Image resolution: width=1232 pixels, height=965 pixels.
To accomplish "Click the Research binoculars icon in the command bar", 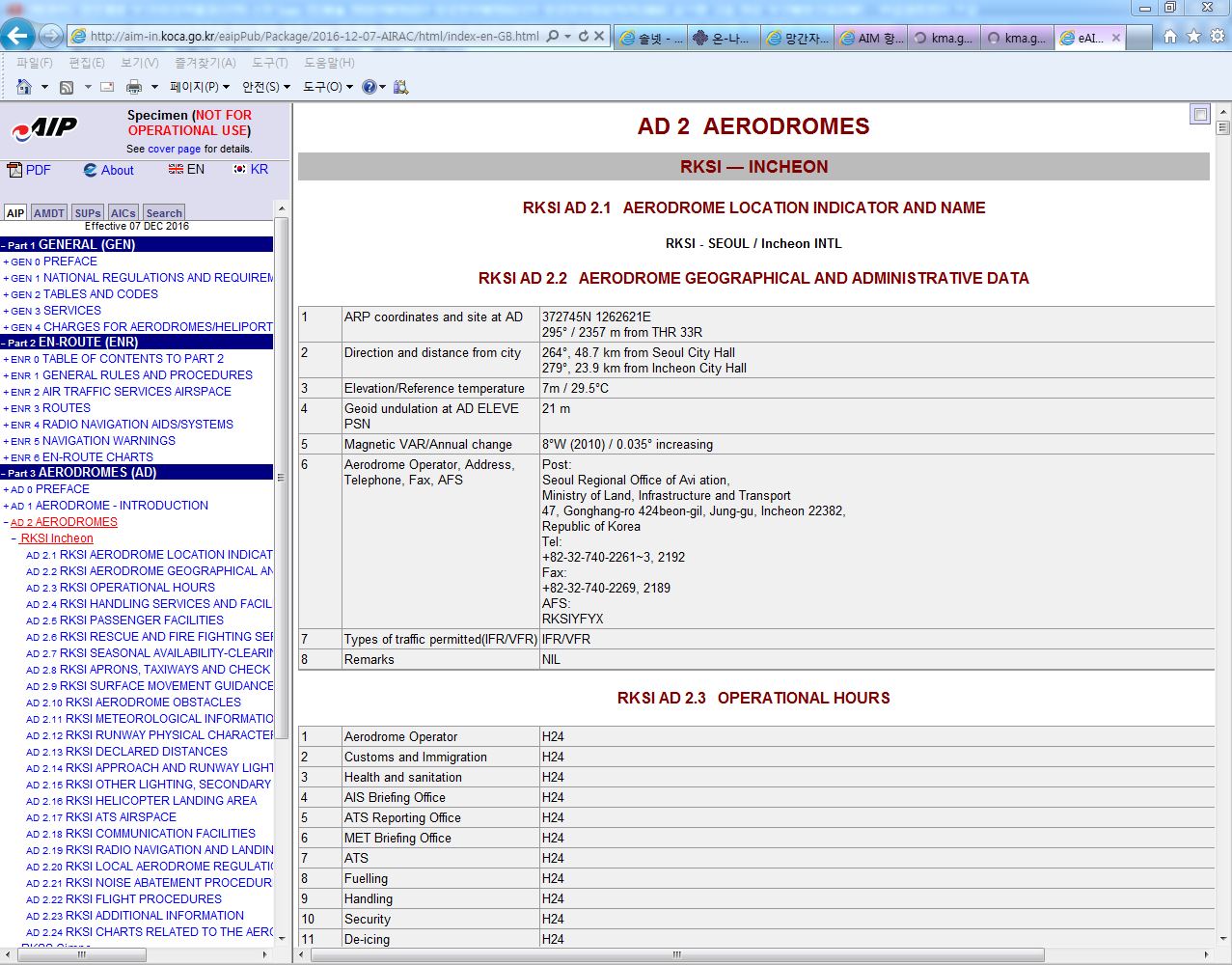I will (x=400, y=87).
